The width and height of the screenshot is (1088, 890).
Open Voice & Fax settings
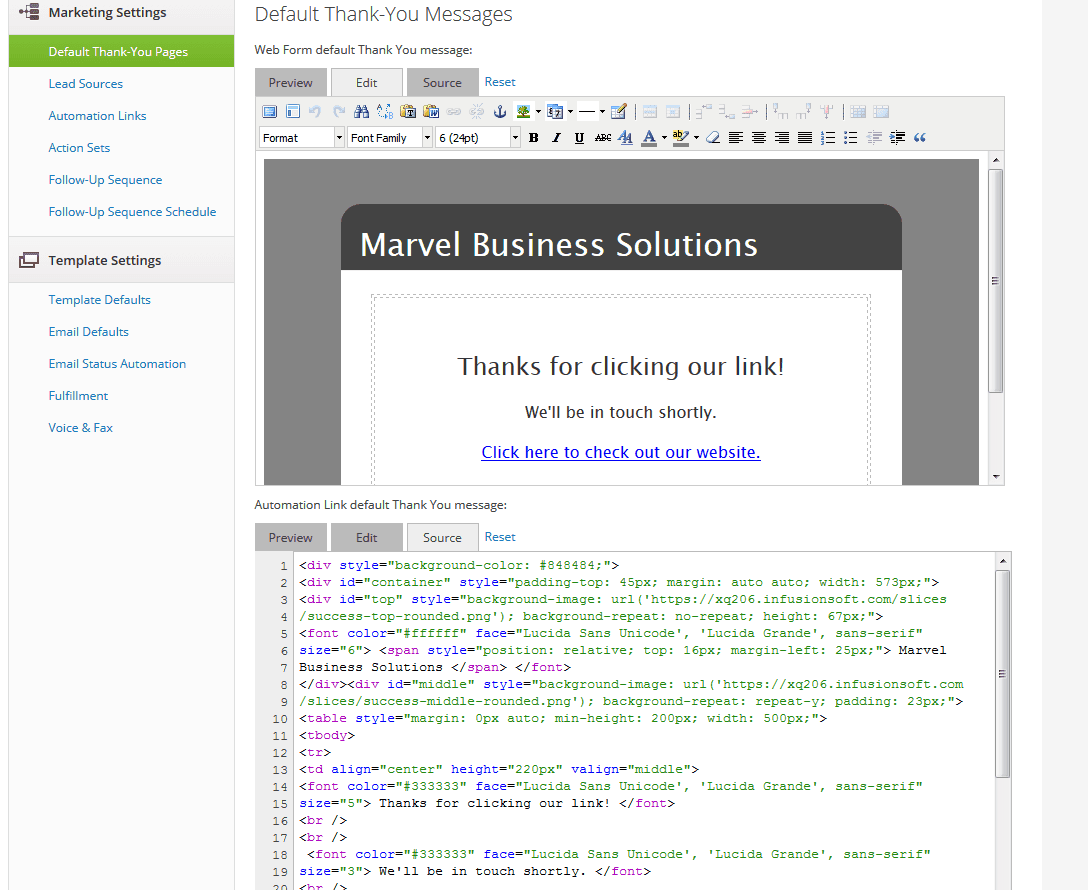[80, 427]
